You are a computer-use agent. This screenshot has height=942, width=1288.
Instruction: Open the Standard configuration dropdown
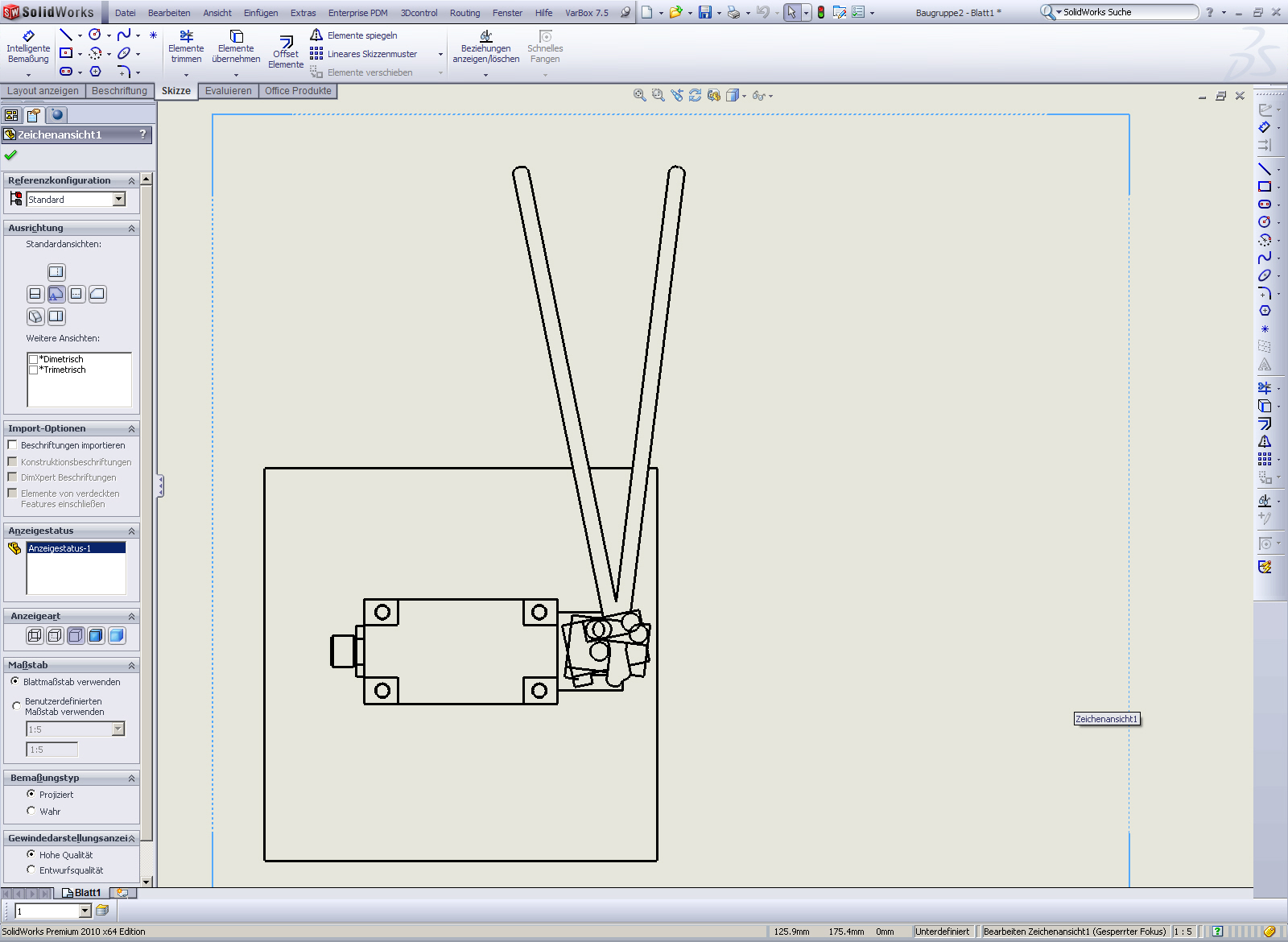point(119,200)
